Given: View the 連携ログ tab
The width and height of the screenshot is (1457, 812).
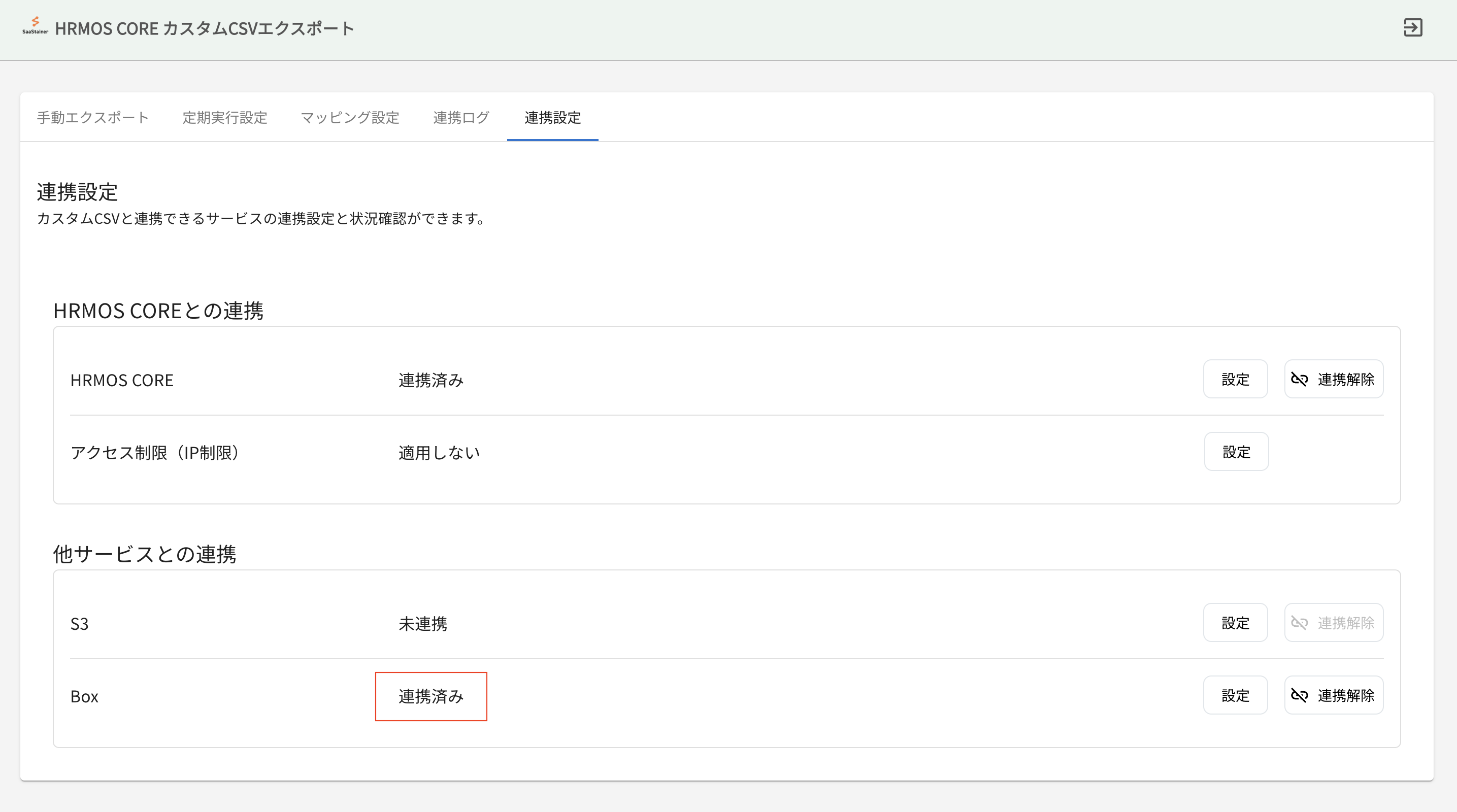Looking at the screenshot, I should 461,118.
